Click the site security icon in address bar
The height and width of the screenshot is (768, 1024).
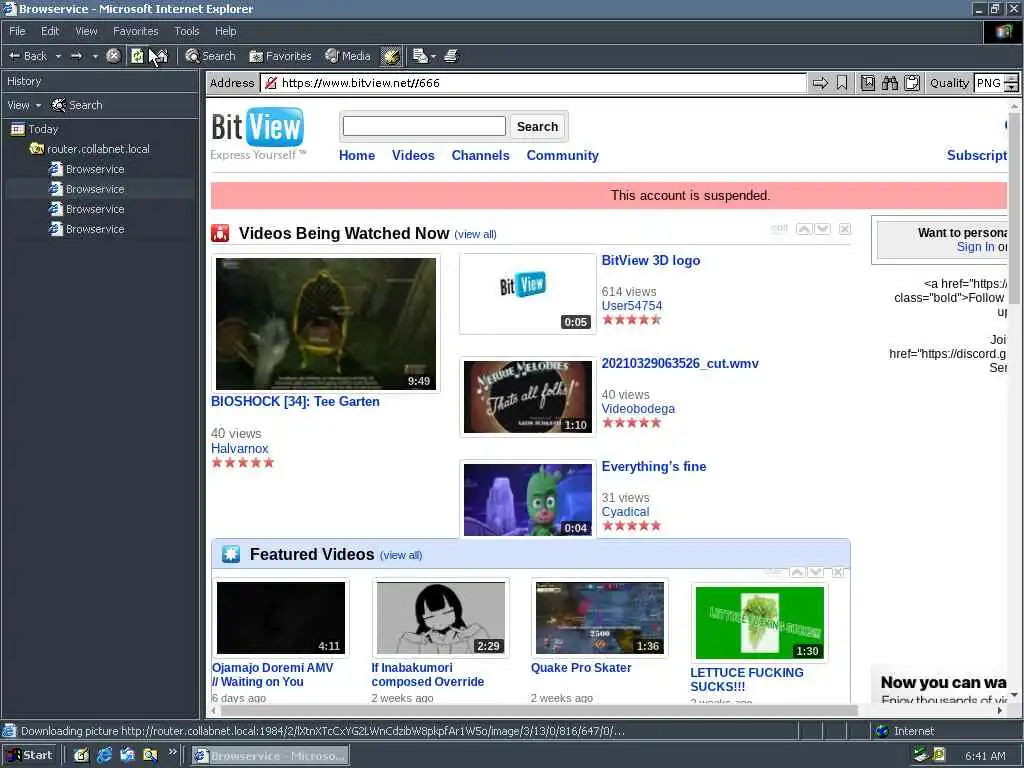pyautogui.click(x=271, y=83)
